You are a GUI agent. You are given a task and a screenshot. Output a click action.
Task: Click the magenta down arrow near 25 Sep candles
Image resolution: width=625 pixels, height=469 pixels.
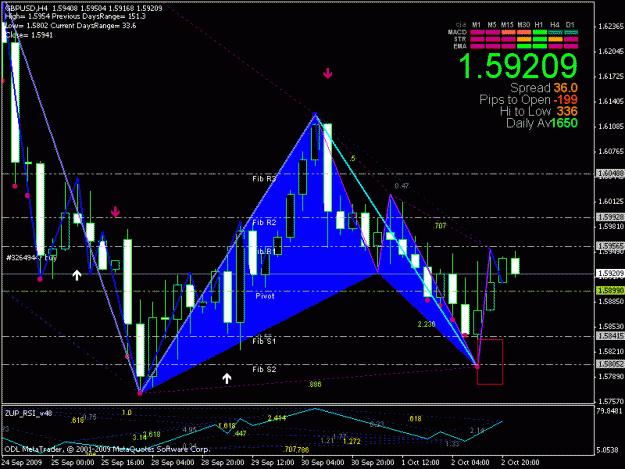click(x=115, y=212)
